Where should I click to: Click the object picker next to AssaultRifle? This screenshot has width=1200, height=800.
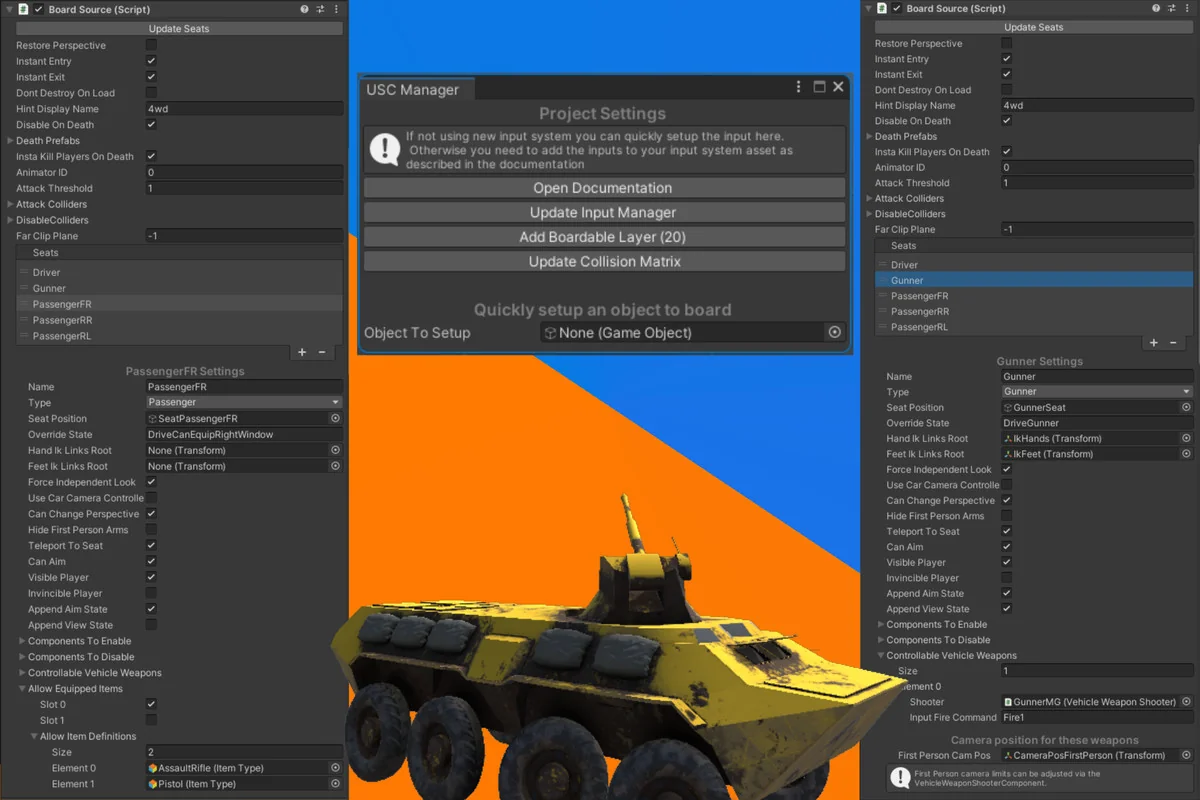pos(336,768)
